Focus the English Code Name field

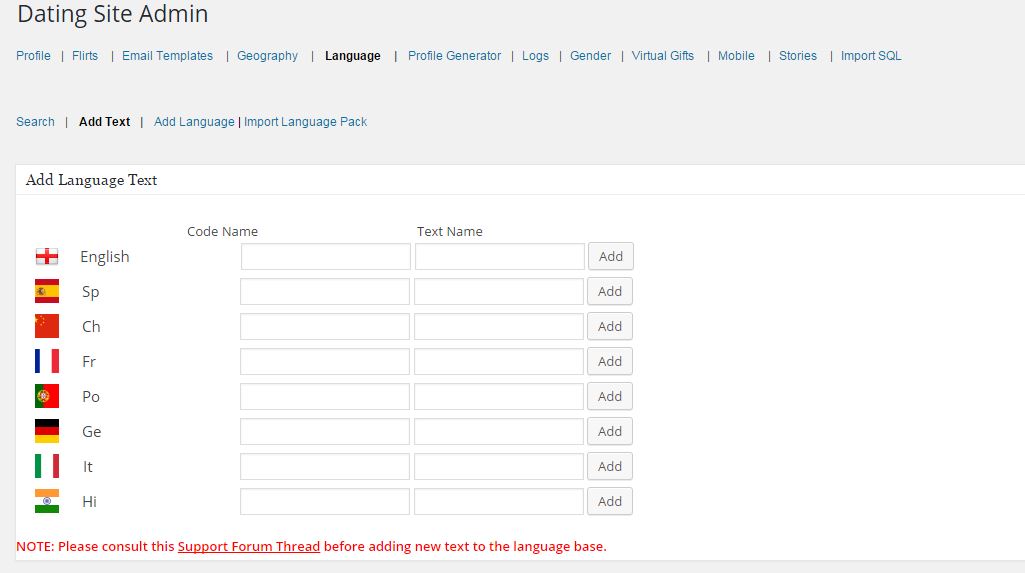click(326, 256)
